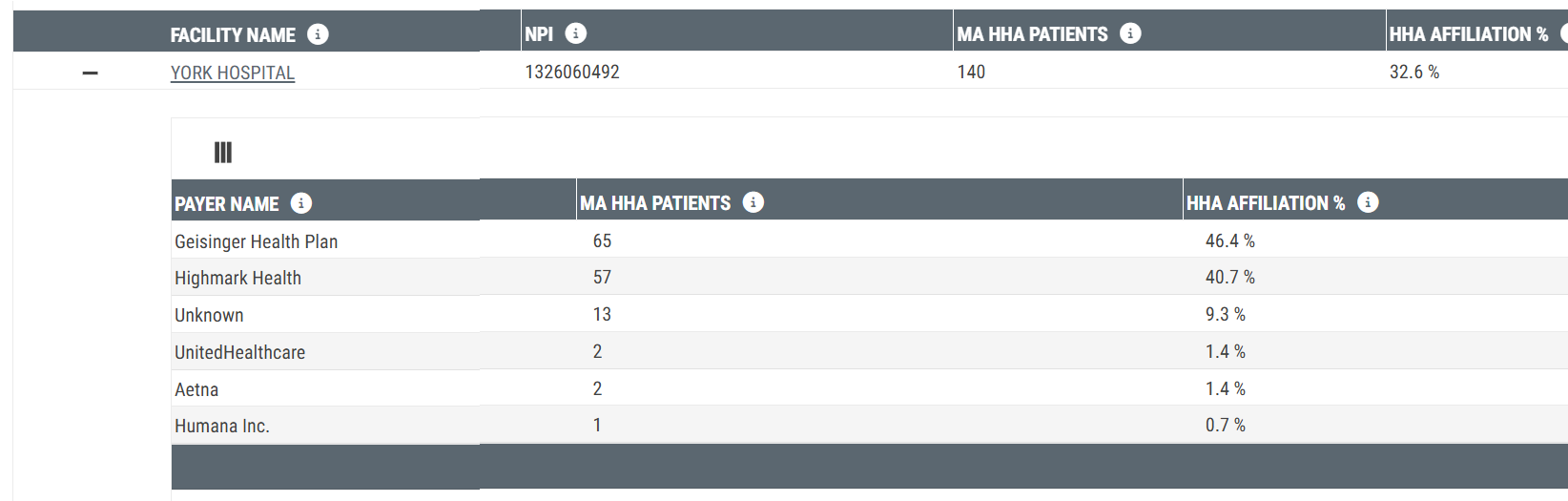Open the column chooser bars icon
Image resolution: width=1568 pixels, height=501 pixels.
pos(223,153)
